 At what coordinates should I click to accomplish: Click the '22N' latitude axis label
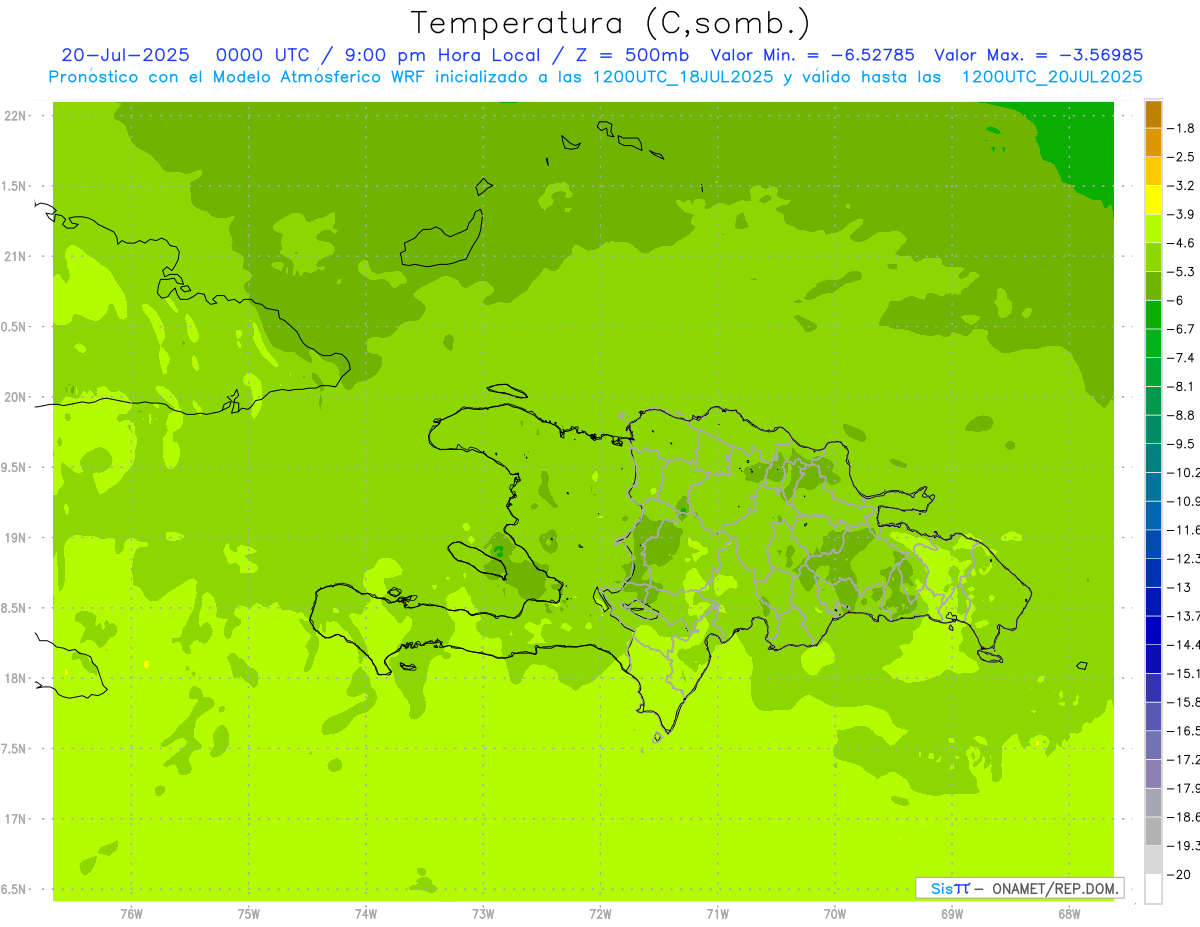click(x=16, y=116)
